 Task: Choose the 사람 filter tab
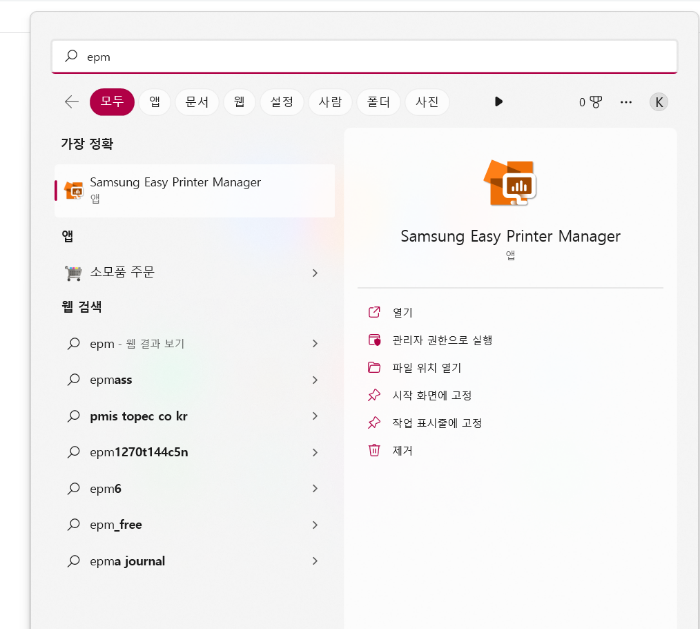330,102
